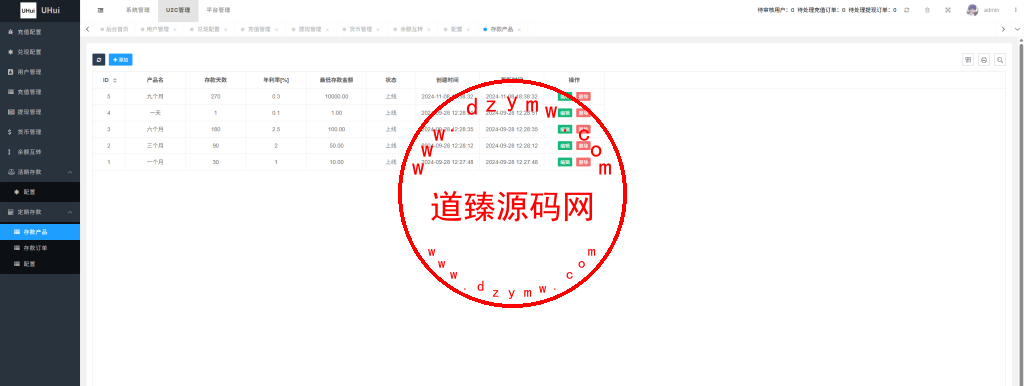Collapse the 活期存款 sidebar group

click(x=70, y=172)
